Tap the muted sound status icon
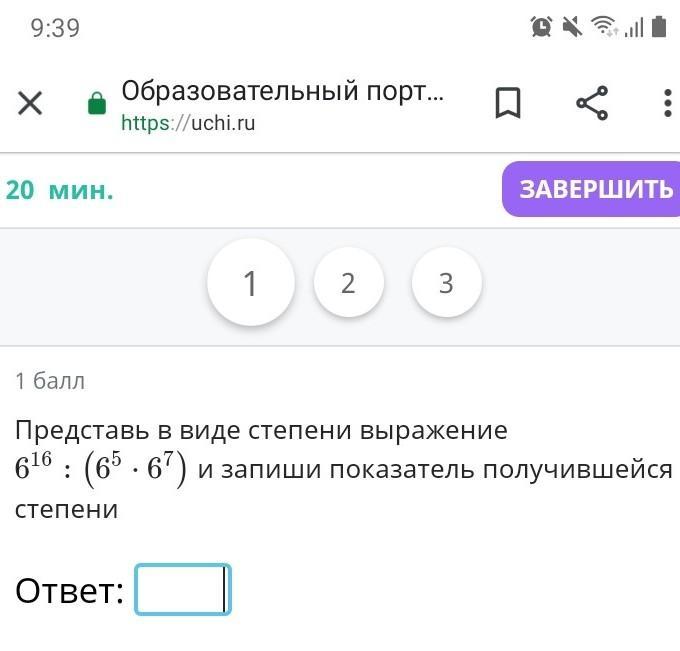 click(x=572, y=27)
